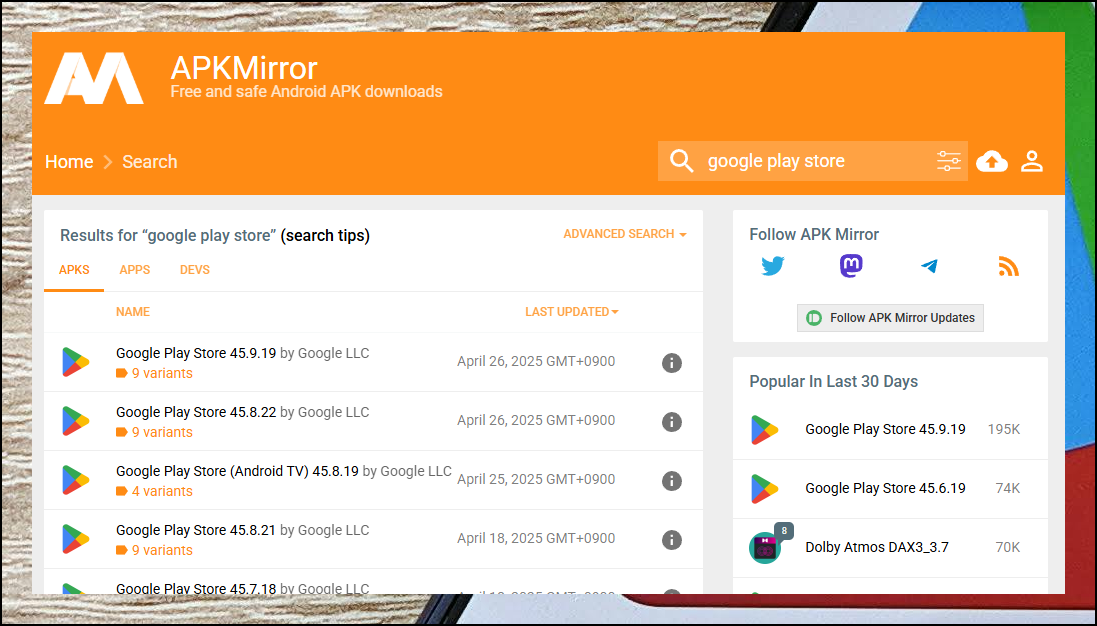Open popular Google Play Store 45.9.19 link

885,429
